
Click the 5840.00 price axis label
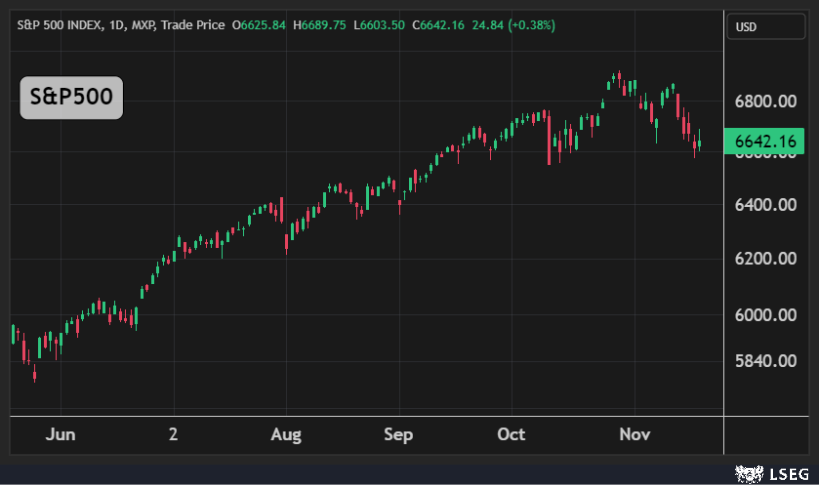[x=765, y=361]
